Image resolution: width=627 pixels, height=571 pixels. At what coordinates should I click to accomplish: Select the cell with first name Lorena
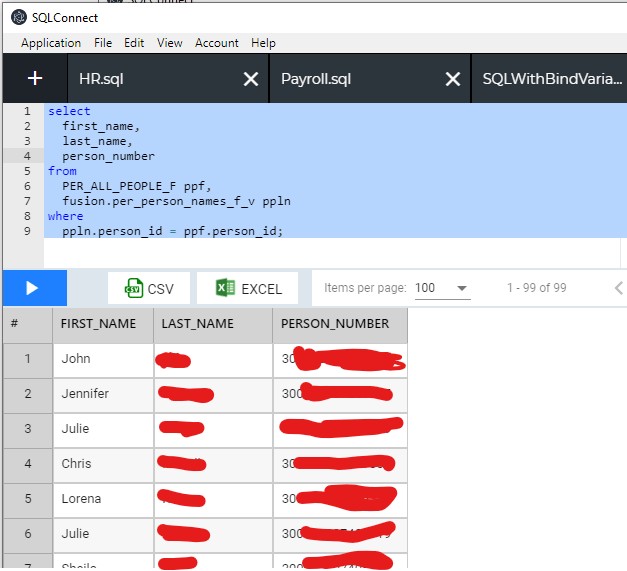pyautogui.click(x=103, y=499)
